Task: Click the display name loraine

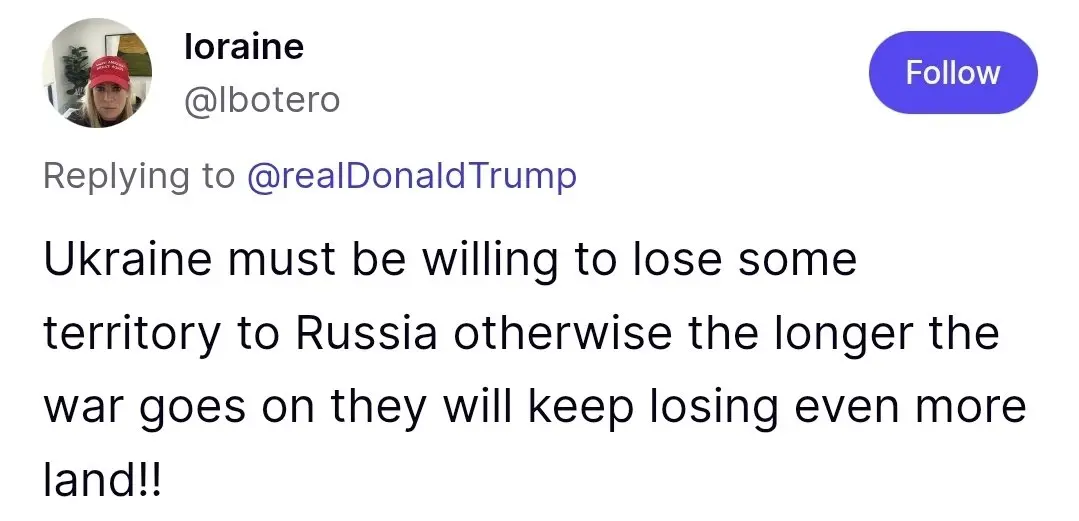Action: pos(244,47)
